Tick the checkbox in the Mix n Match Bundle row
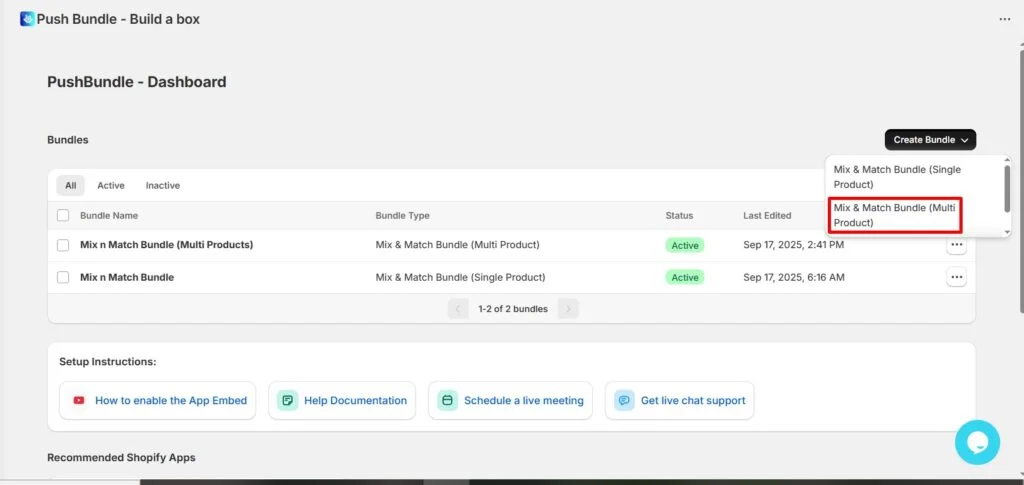 tap(63, 277)
